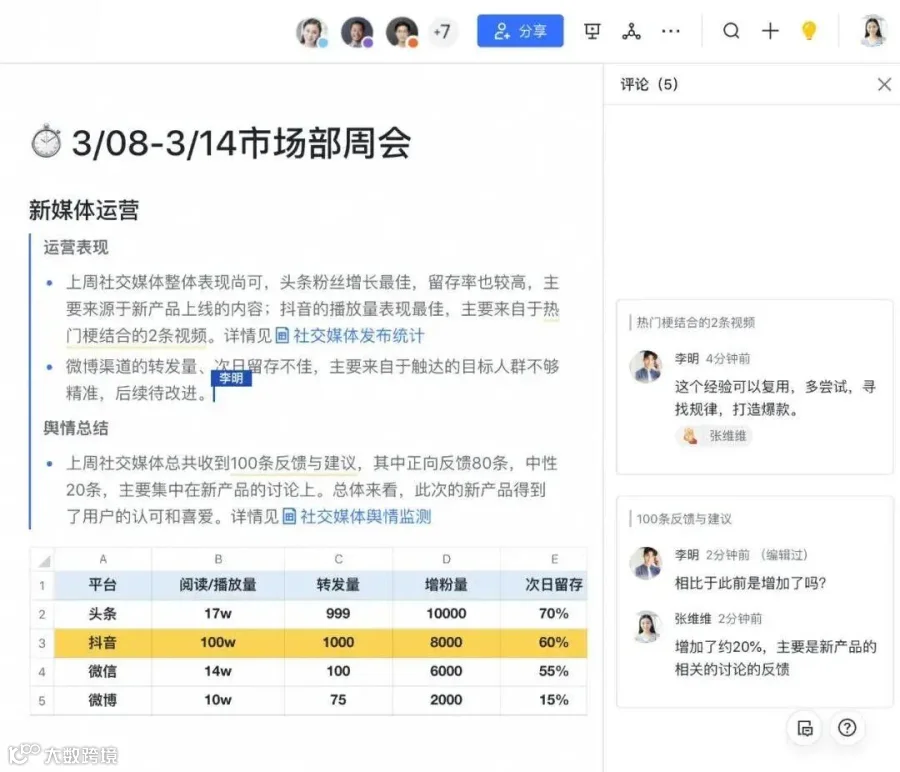Click the document title 3/08-3/14市场部周会

pyautogui.click(x=241, y=142)
